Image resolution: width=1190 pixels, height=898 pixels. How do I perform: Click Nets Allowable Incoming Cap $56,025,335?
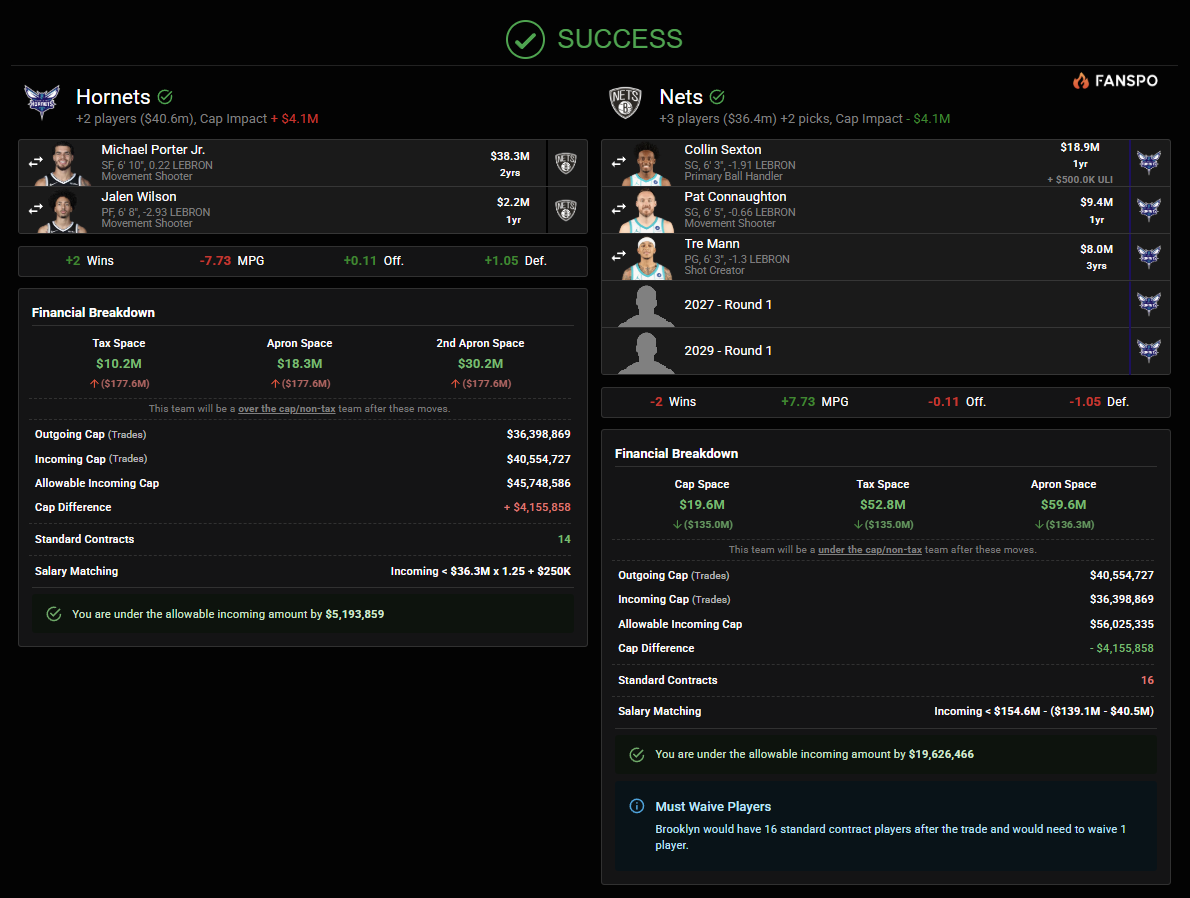click(1122, 624)
